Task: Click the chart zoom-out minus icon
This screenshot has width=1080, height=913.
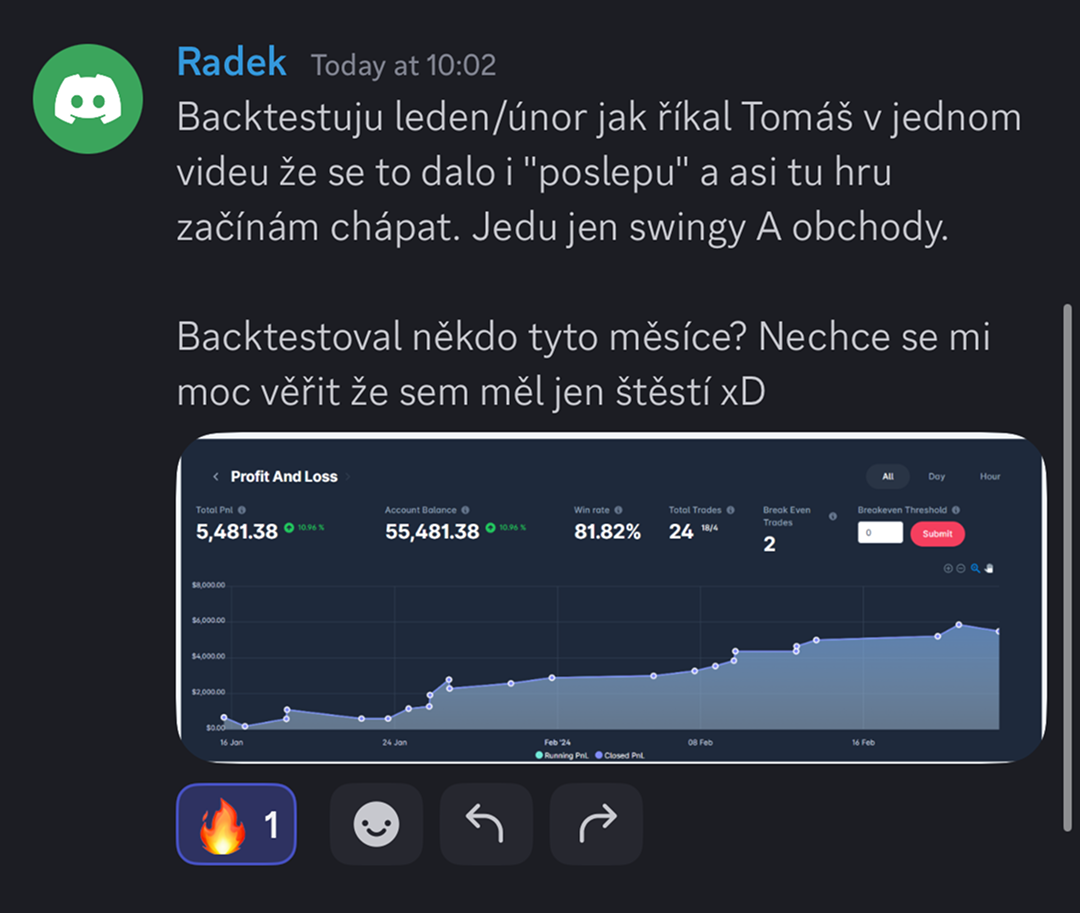Action: (960, 568)
